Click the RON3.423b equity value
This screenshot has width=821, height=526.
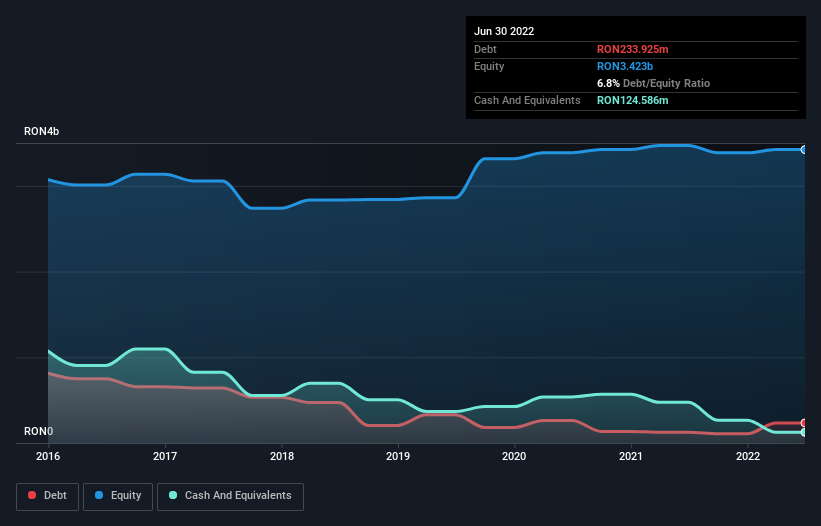click(x=625, y=66)
